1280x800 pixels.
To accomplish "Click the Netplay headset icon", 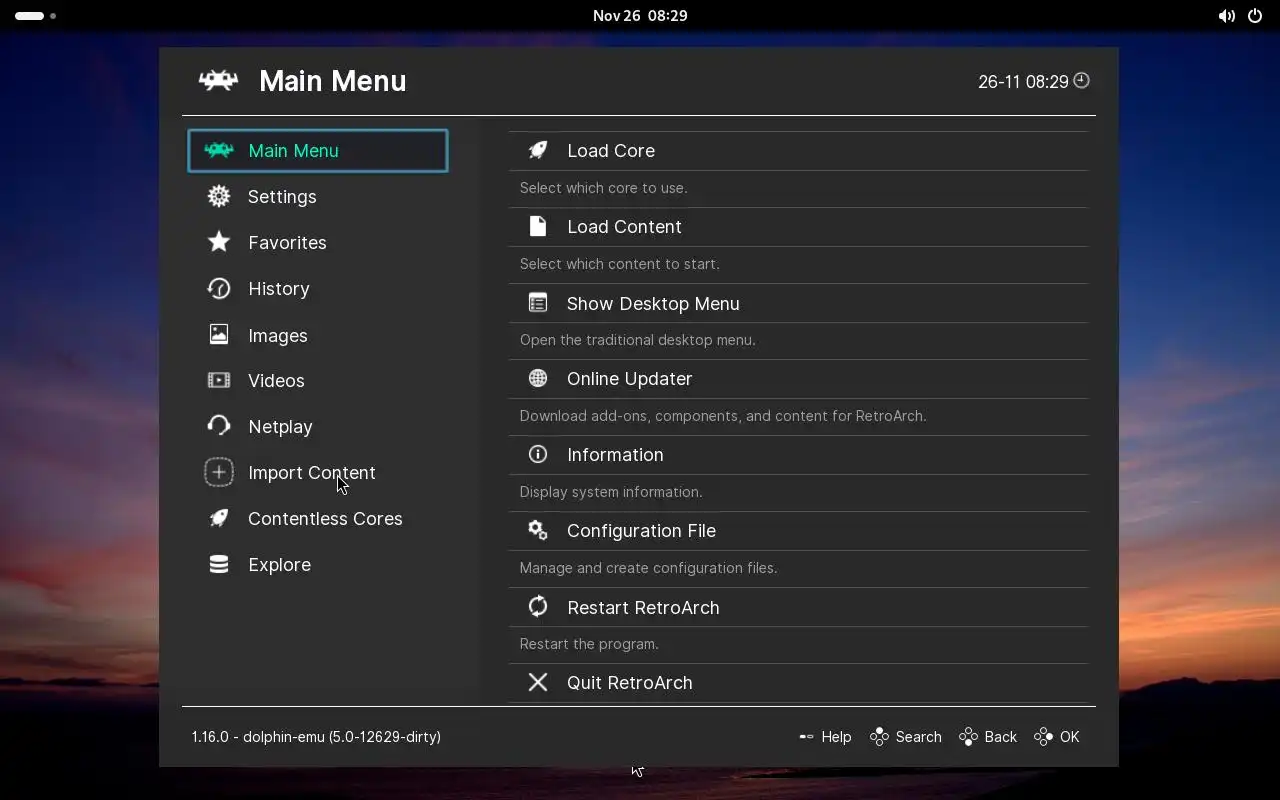I will click(x=219, y=426).
